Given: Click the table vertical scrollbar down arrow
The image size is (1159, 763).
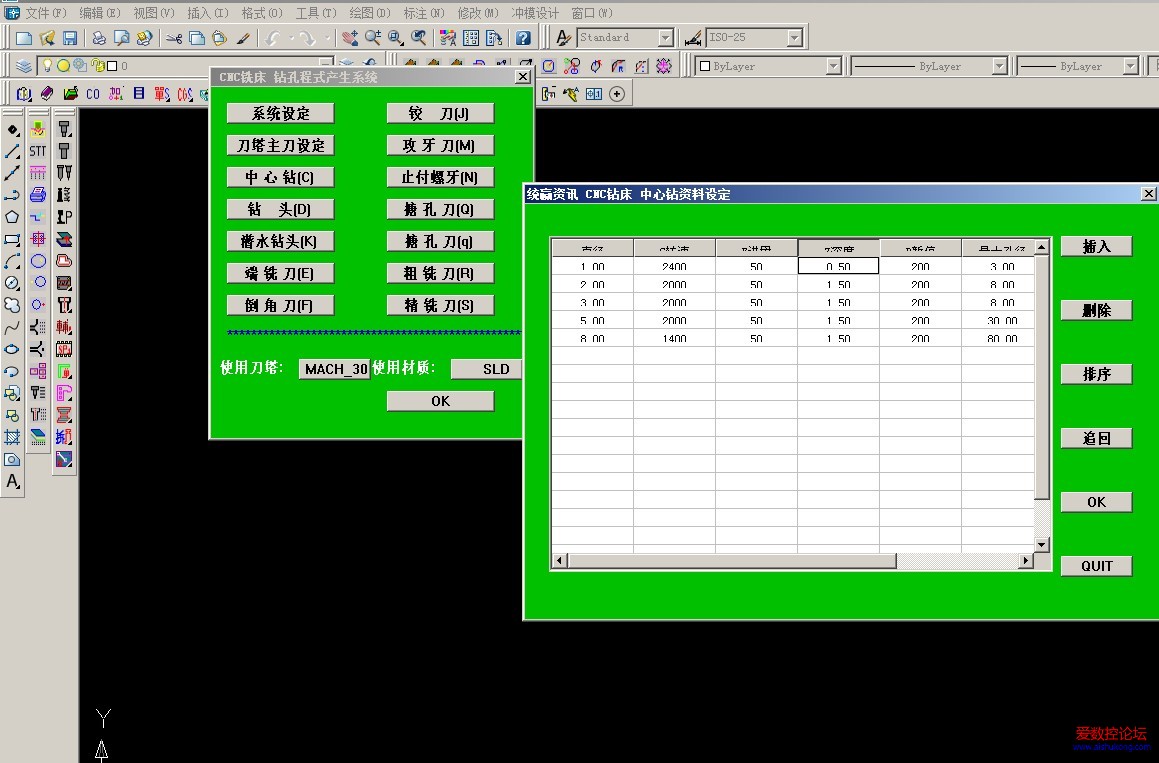Looking at the screenshot, I should [1042, 545].
